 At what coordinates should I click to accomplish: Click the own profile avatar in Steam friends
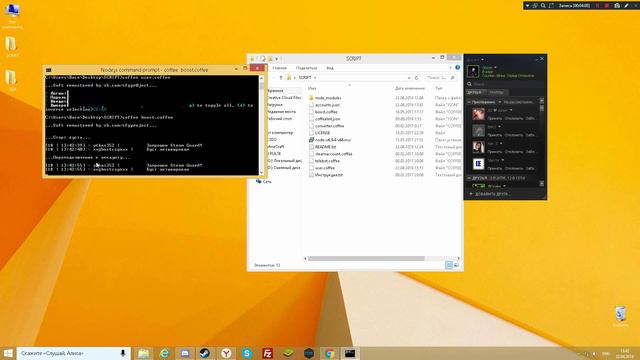click(x=473, y=71)
